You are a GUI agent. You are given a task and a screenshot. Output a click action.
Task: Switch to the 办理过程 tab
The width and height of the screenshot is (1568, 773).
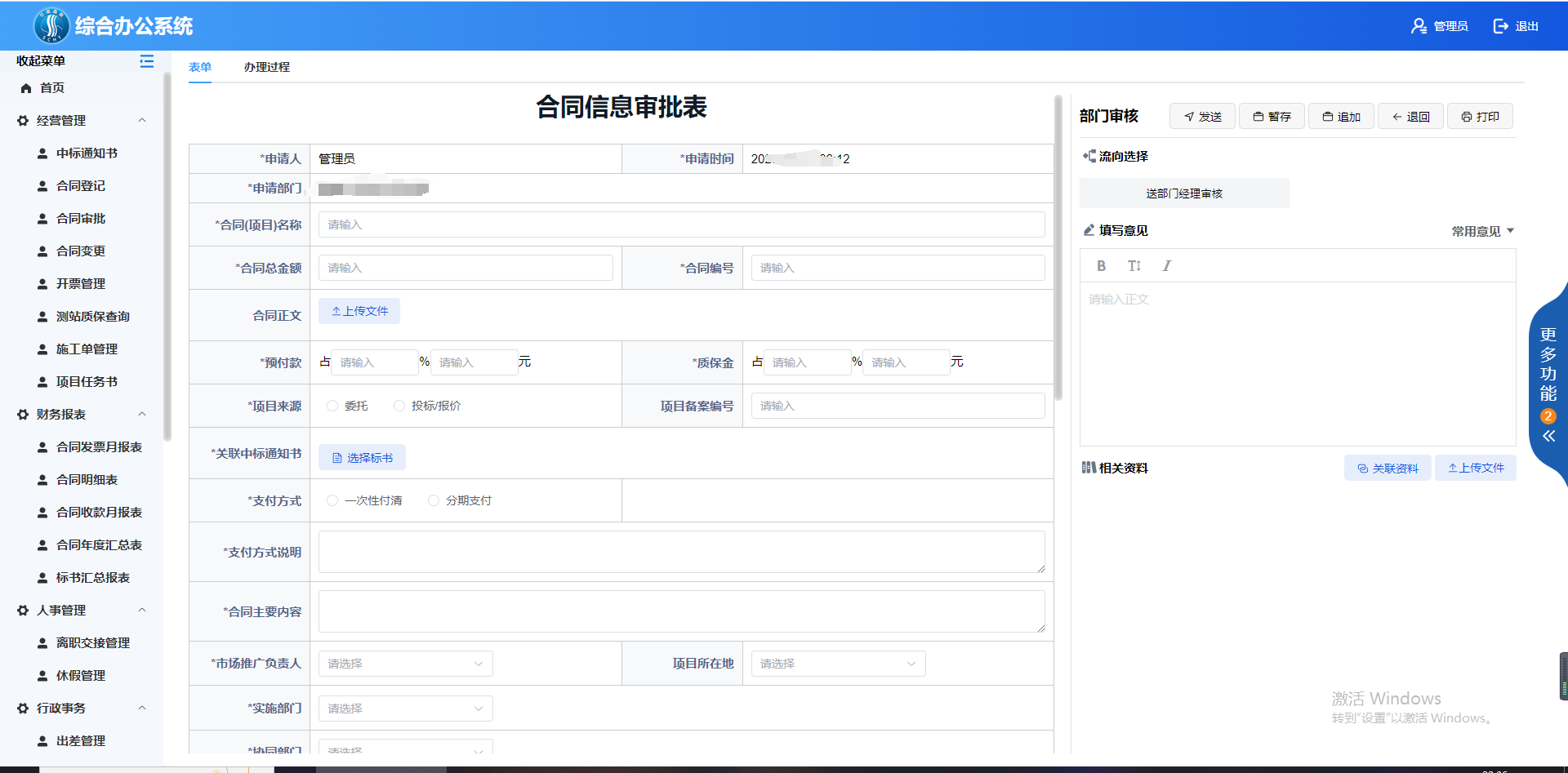click(x=266, y=67)
